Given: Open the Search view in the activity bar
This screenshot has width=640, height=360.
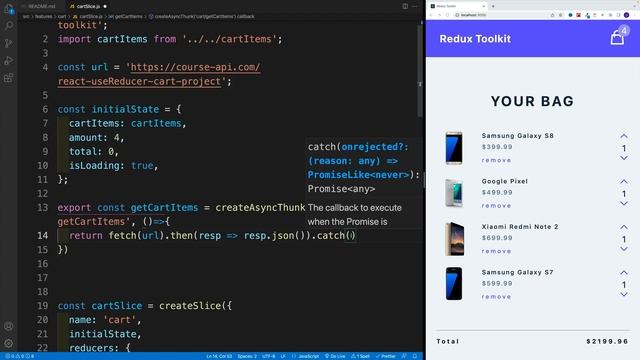Looking at the screenshot, I should pyautogui.click(x=9, y=26).
